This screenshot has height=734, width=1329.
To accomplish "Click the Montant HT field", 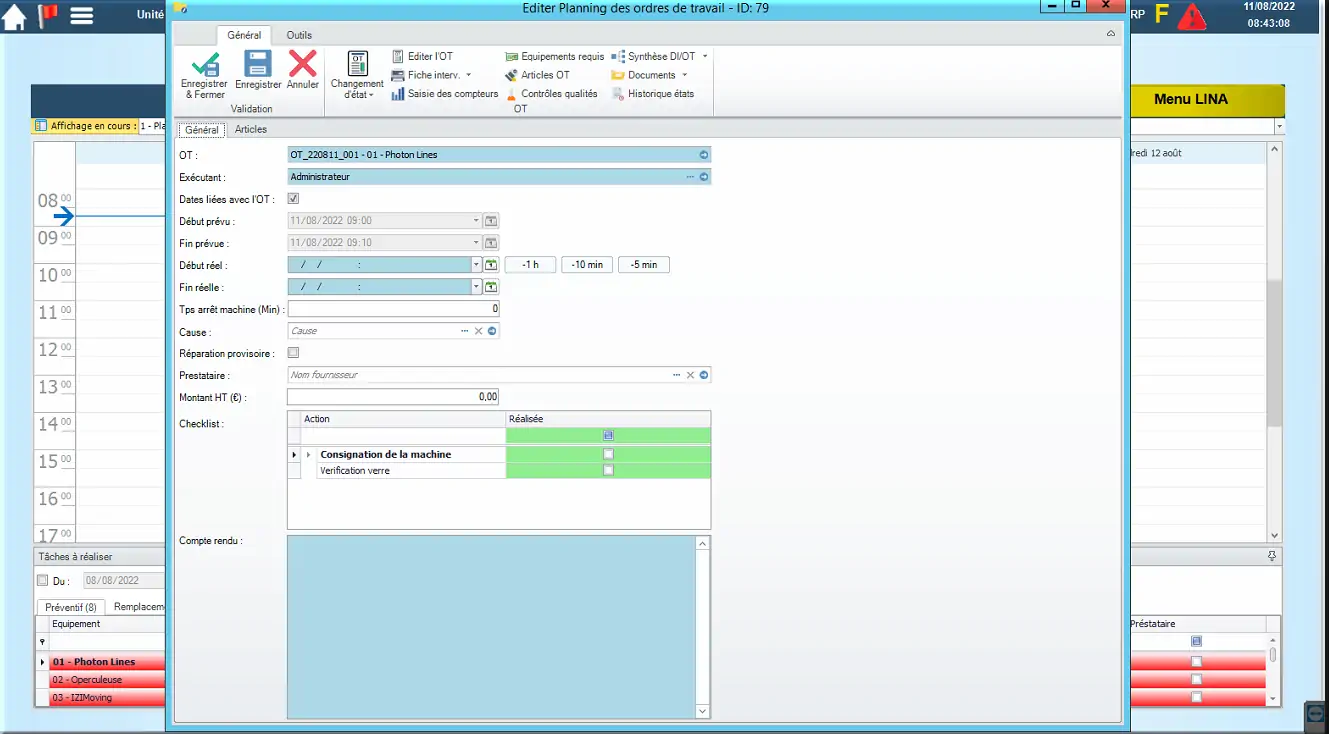I will (393, 397).
